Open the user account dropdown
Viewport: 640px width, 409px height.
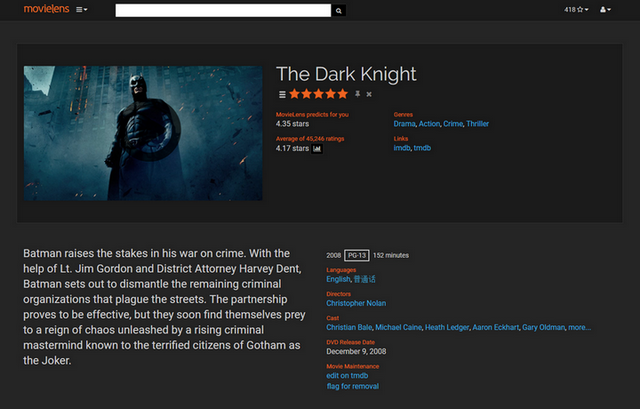pos(605,9)
